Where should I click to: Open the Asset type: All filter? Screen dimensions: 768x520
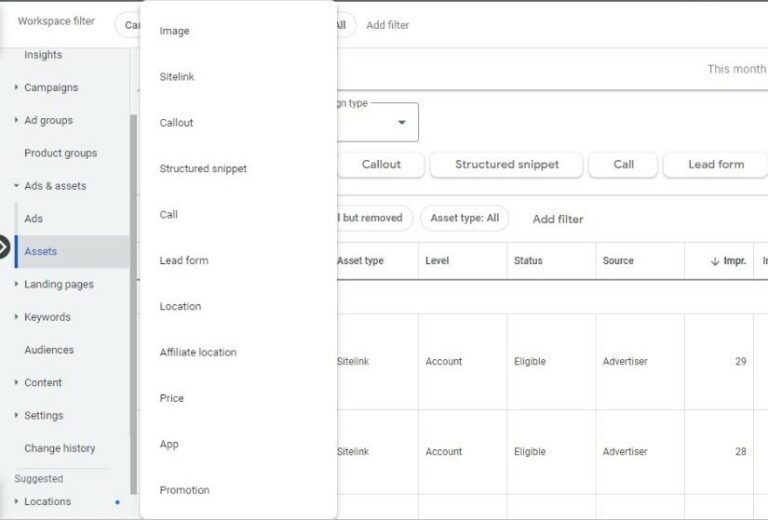464,218
